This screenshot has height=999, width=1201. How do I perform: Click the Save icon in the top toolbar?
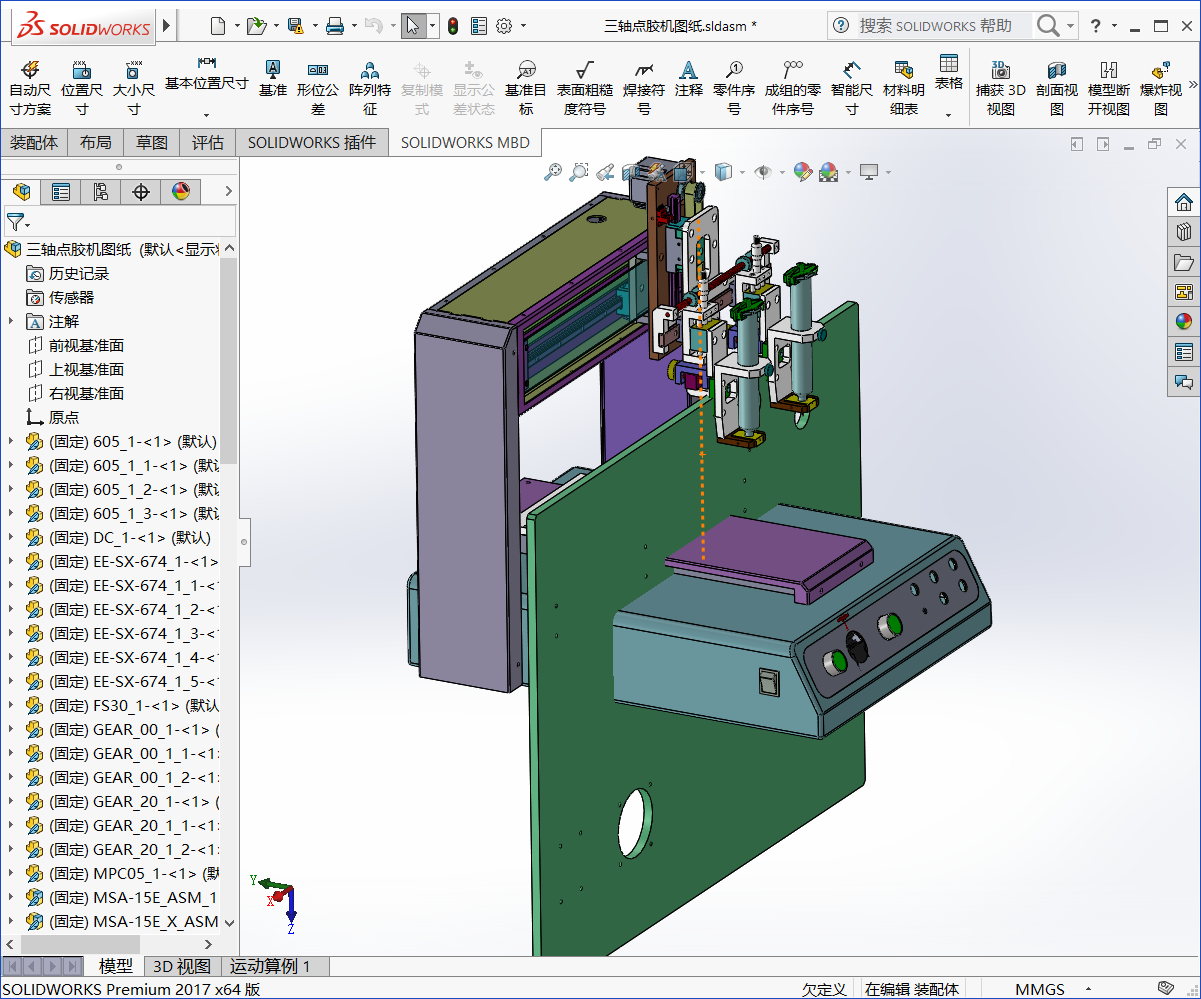[x=295, y=26]
